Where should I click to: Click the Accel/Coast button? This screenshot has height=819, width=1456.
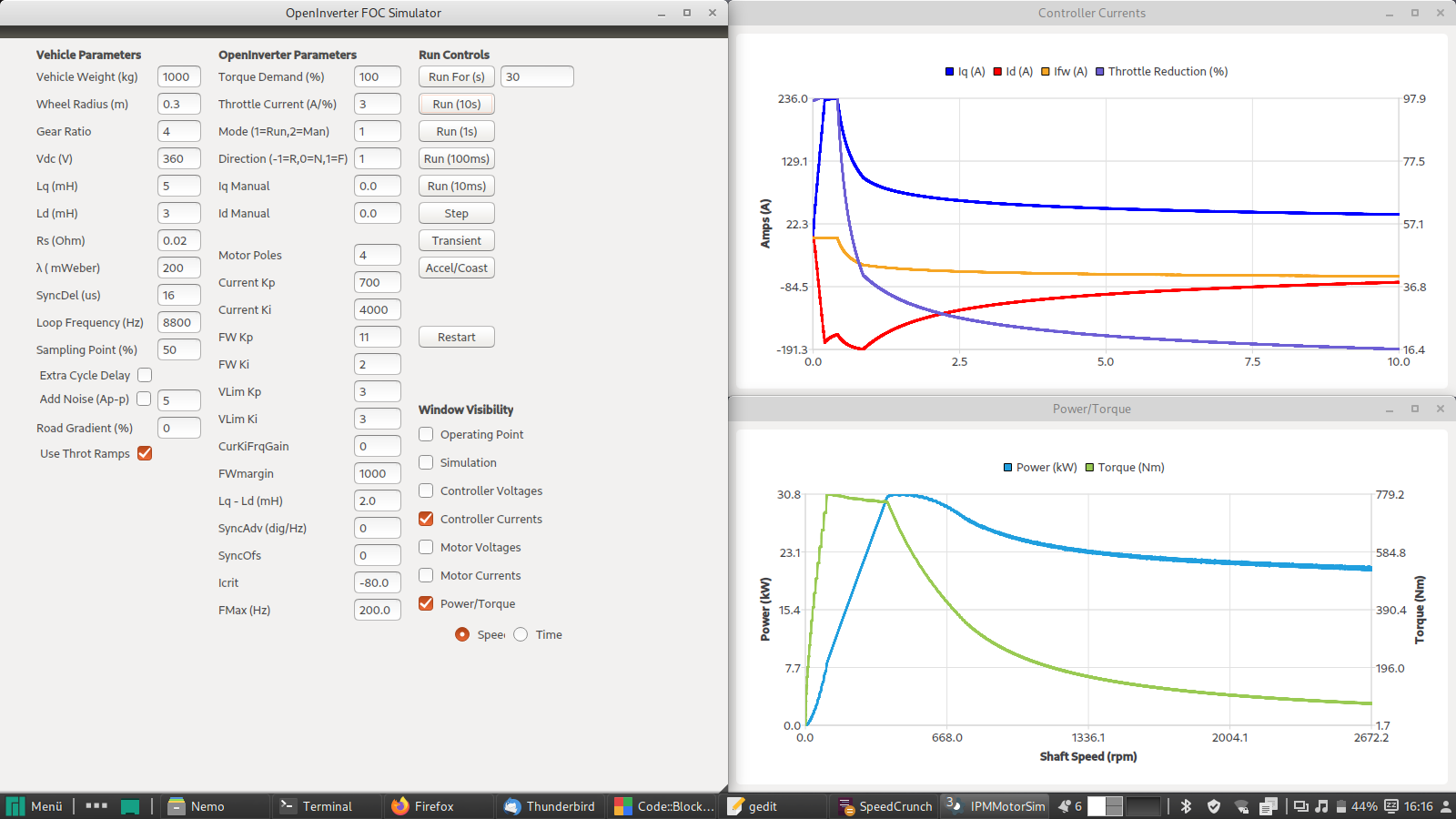(x=456, y=268)
